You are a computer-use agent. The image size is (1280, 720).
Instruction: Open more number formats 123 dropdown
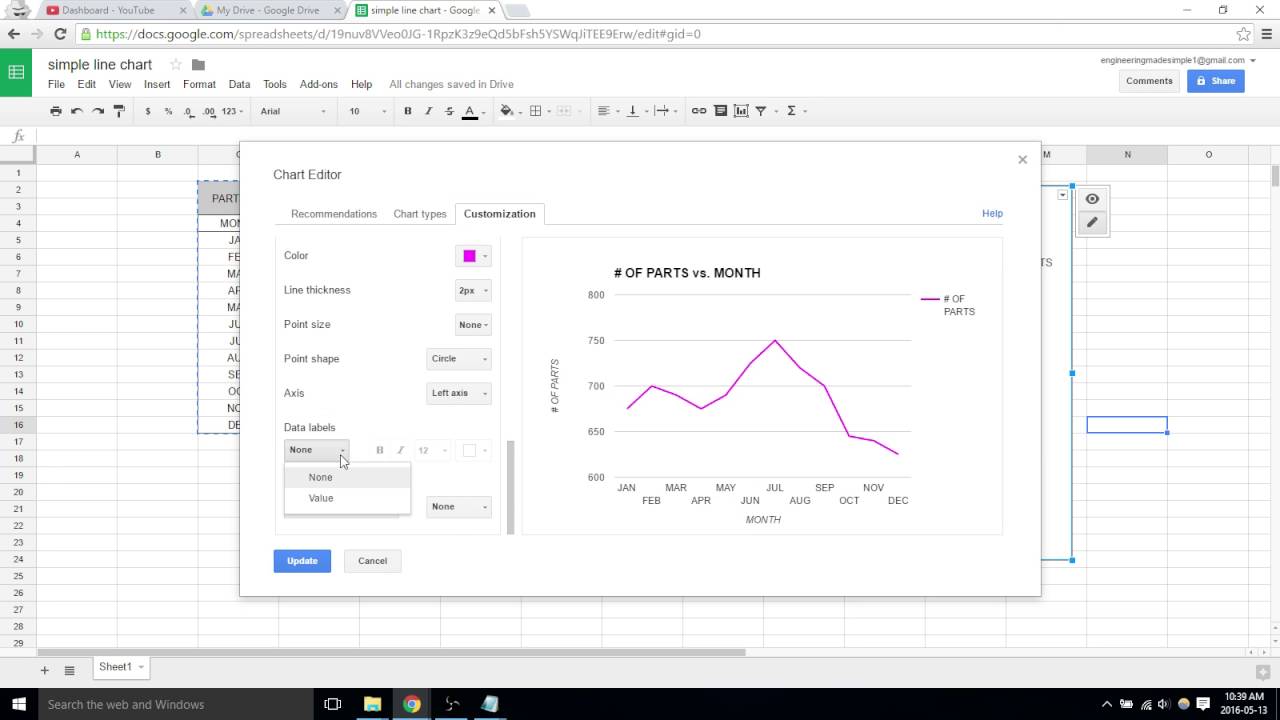[x=232, y=111]
